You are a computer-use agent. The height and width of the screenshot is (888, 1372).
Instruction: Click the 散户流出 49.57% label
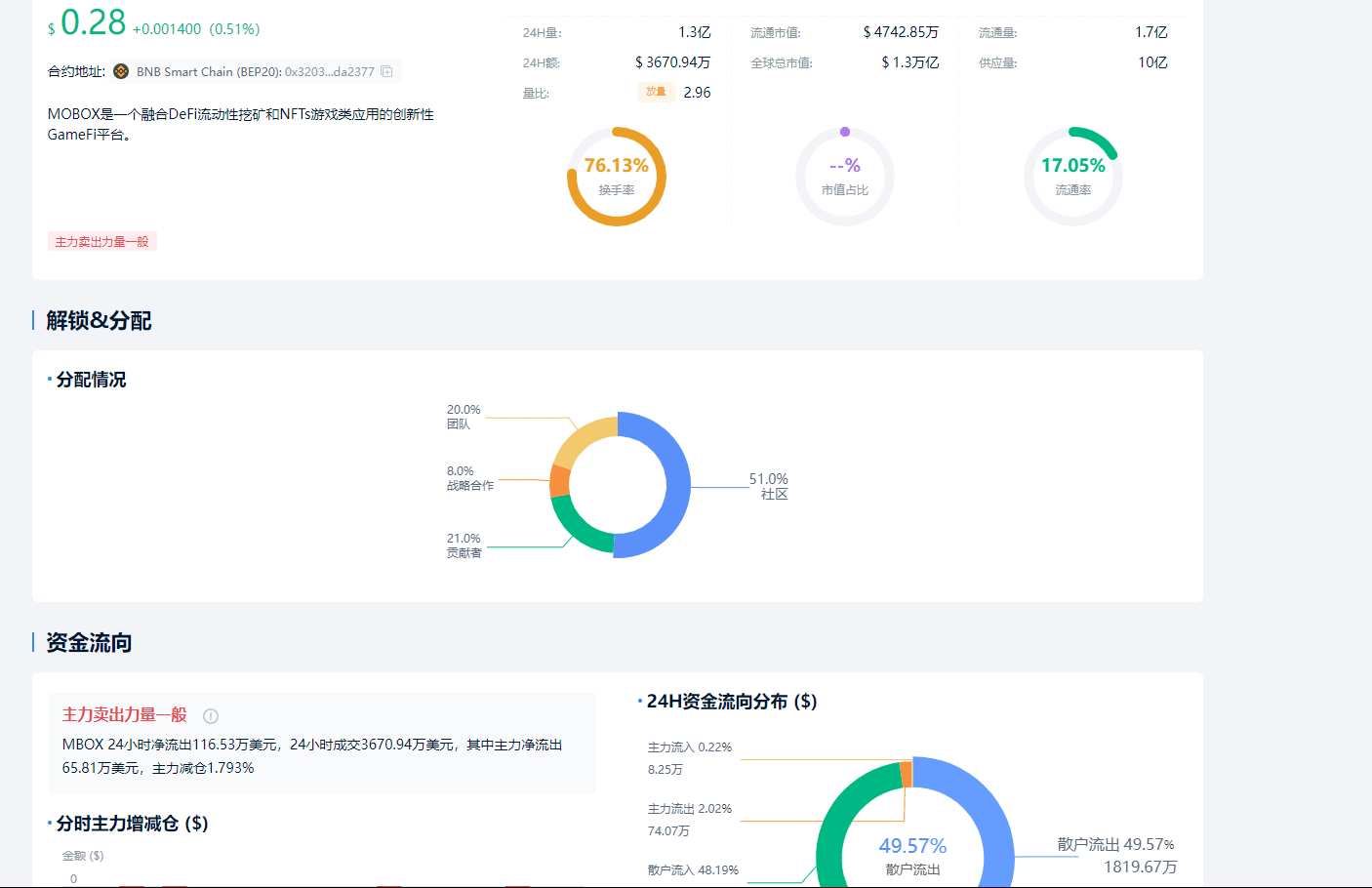[1116, 844]
